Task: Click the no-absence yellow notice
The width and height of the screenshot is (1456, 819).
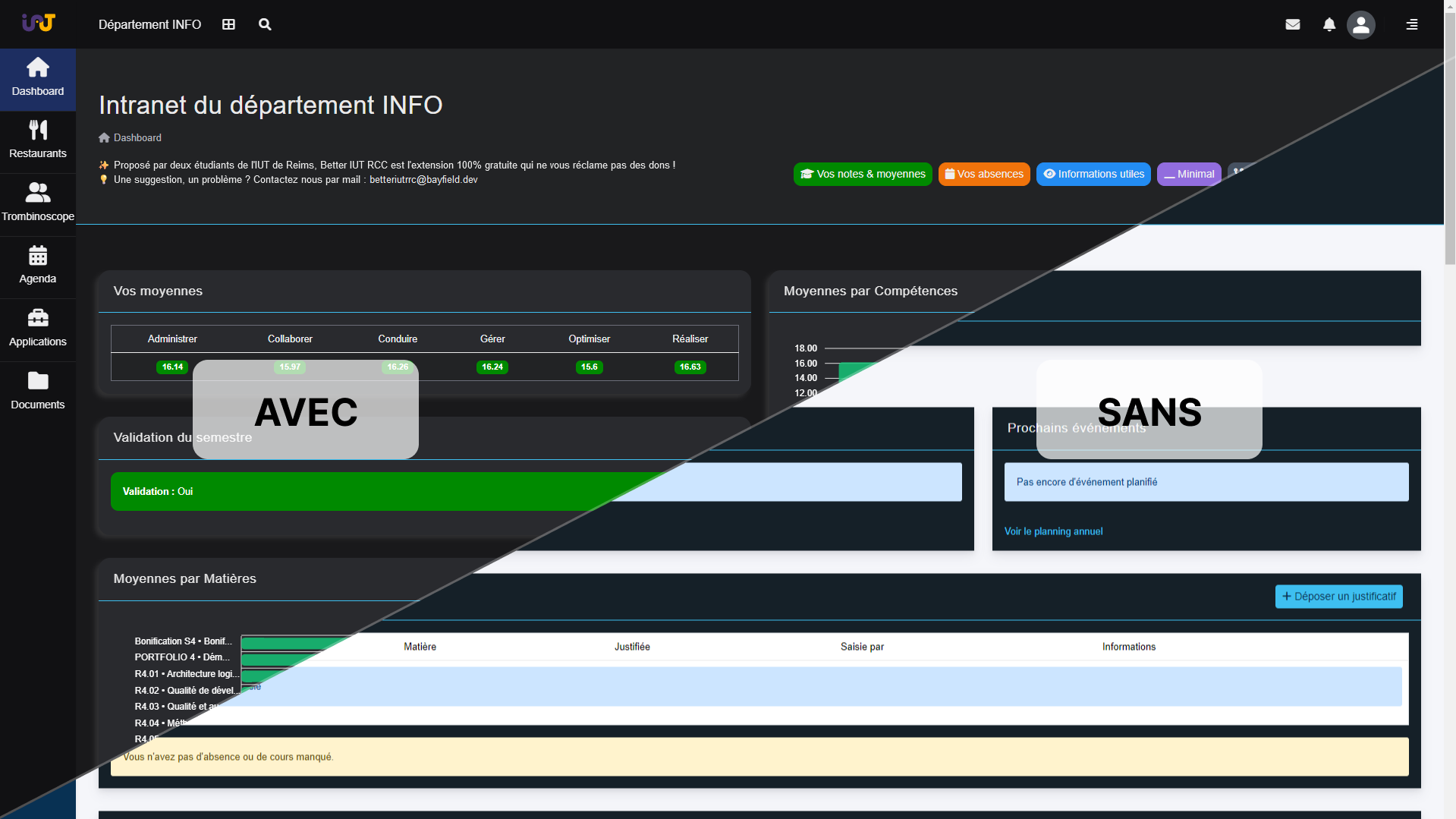Action: (759, 757)
